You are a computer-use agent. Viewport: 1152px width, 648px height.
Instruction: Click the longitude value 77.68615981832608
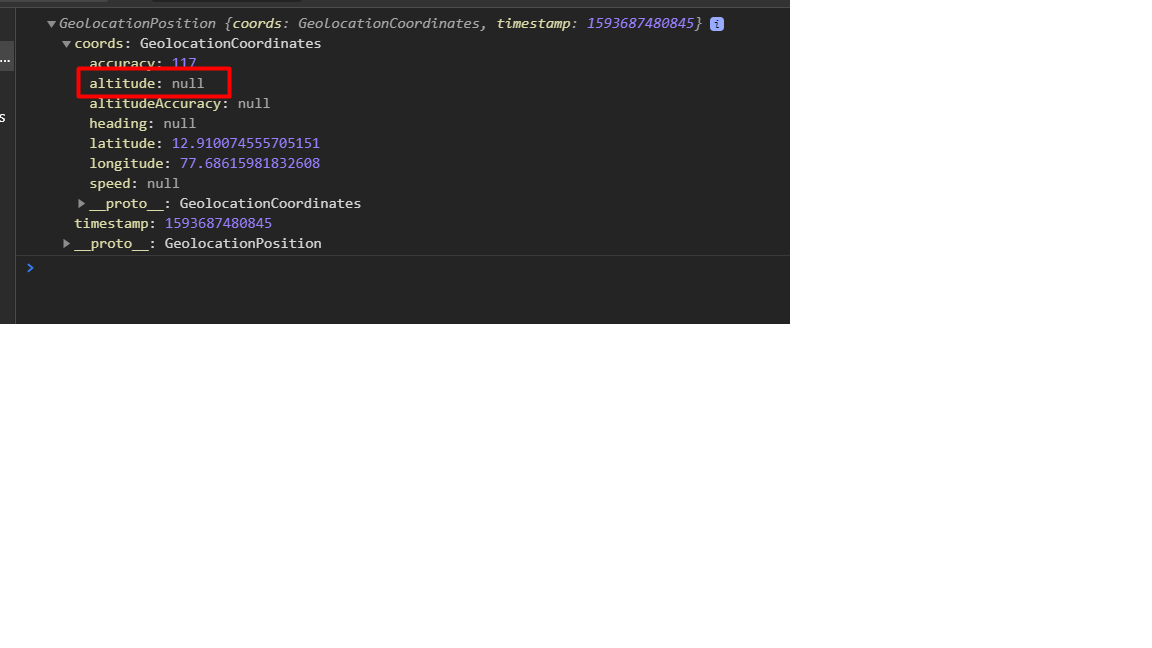[x=250, y=163]
